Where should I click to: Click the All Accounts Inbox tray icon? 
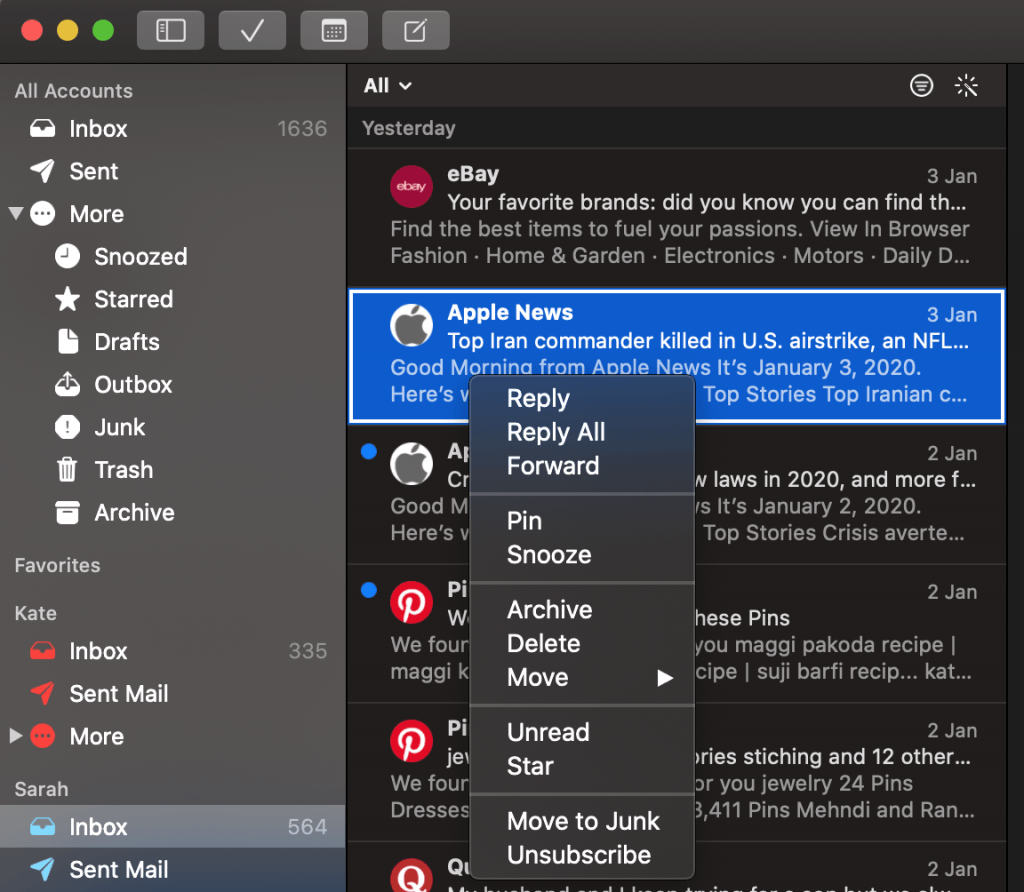[42, 129]
